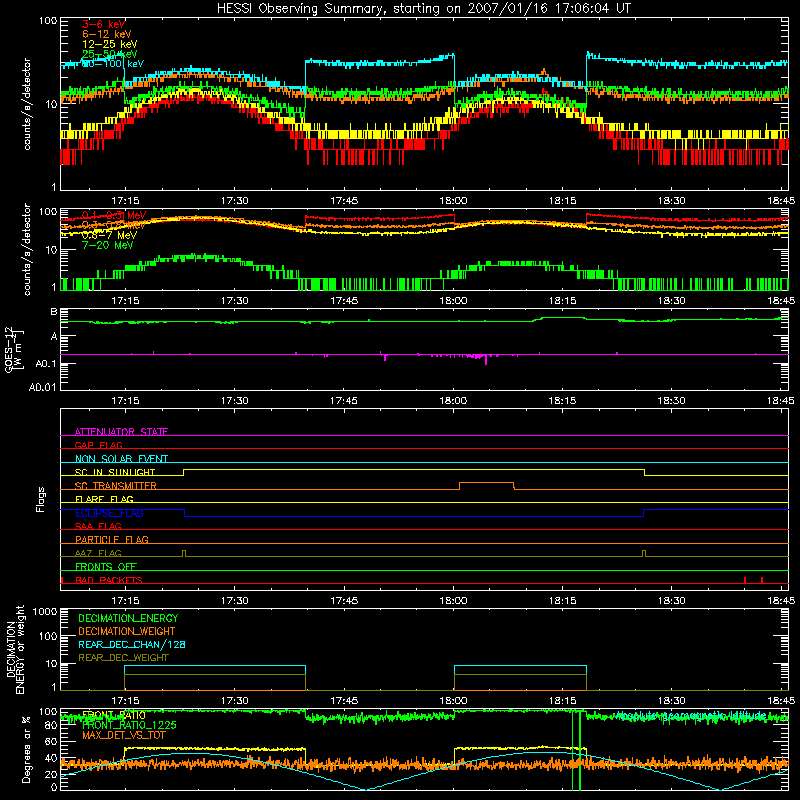Select the REAR_DEC_WEIGHT legend entry

click(123, 658)
